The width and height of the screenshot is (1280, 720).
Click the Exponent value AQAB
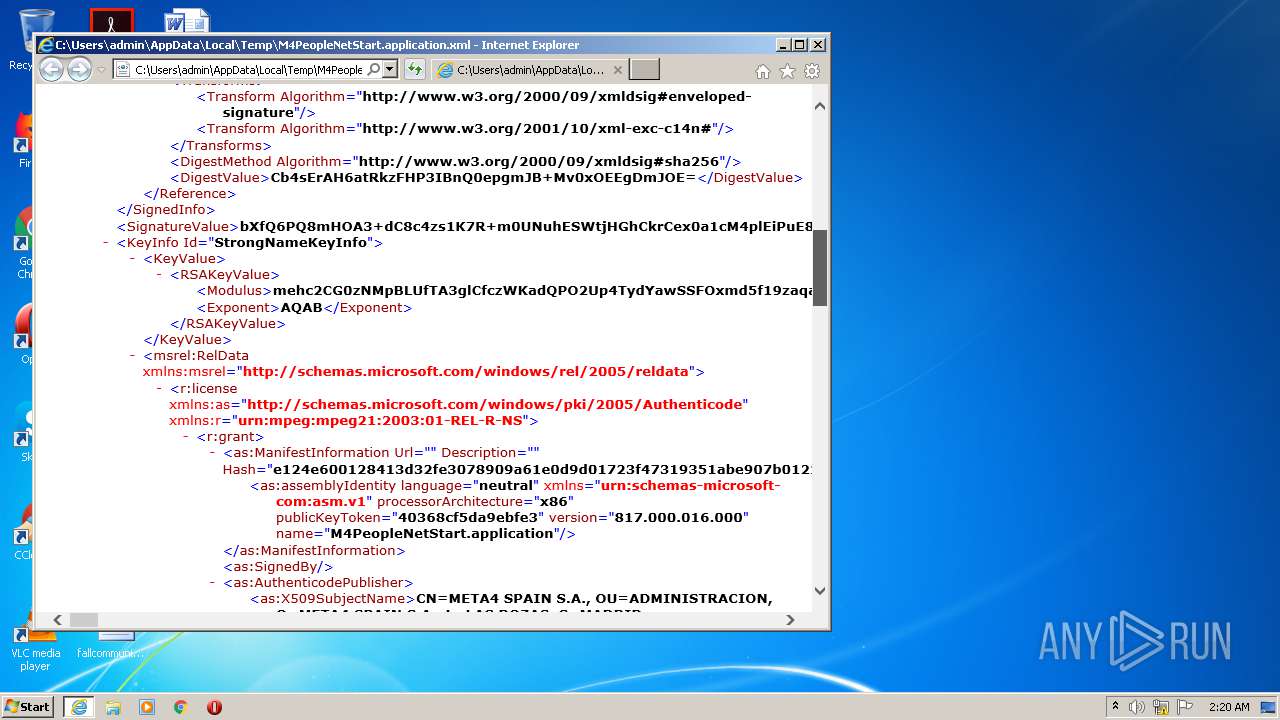(x=302, y=307)
